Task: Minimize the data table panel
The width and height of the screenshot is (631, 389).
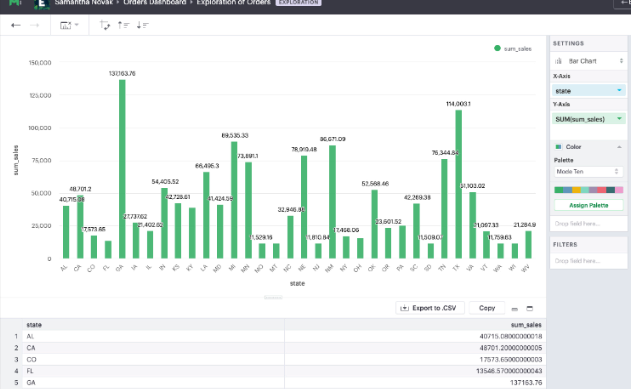Action: pos(514,309)
